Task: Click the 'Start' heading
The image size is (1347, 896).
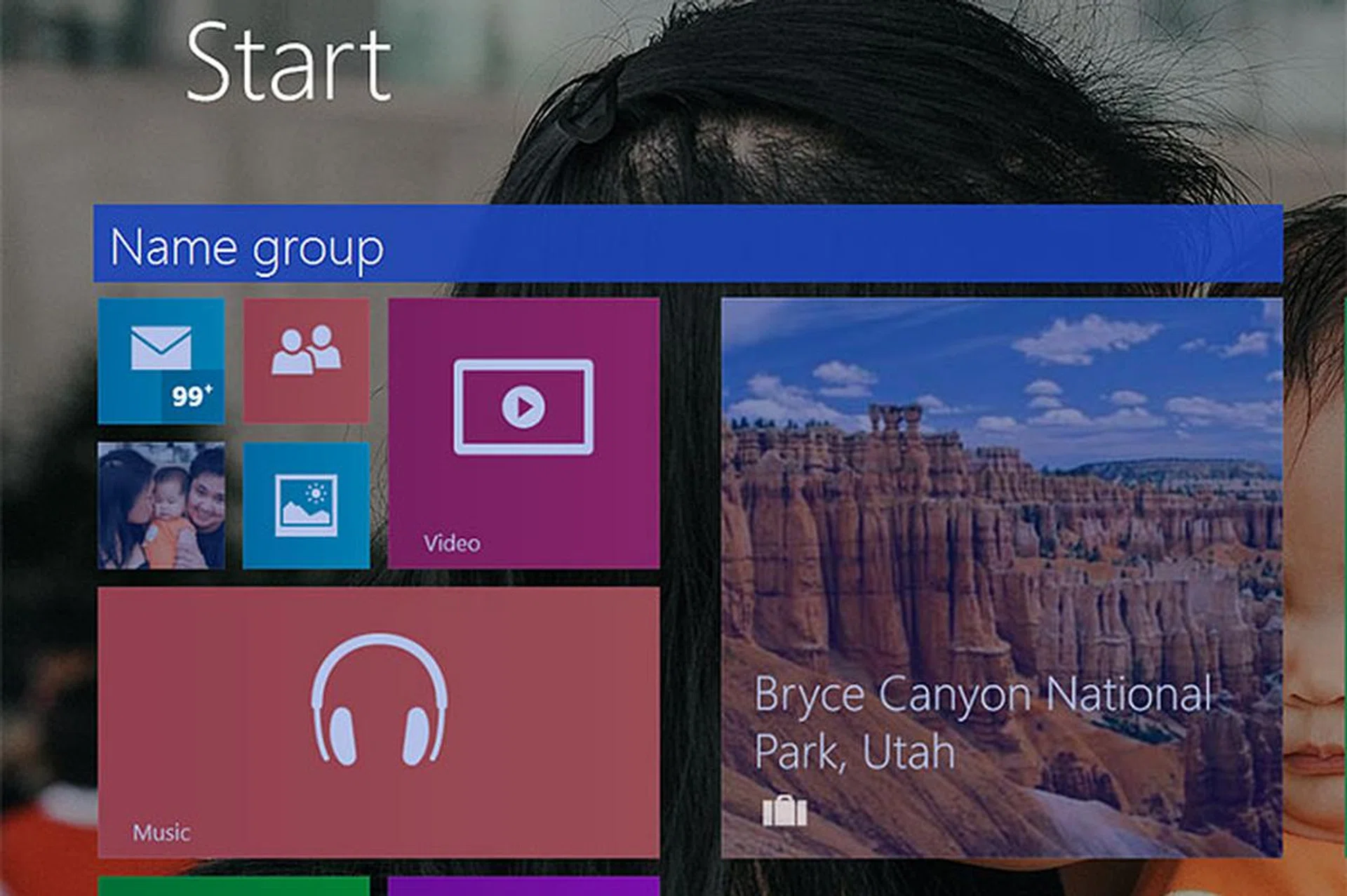Action: (288, 62)
